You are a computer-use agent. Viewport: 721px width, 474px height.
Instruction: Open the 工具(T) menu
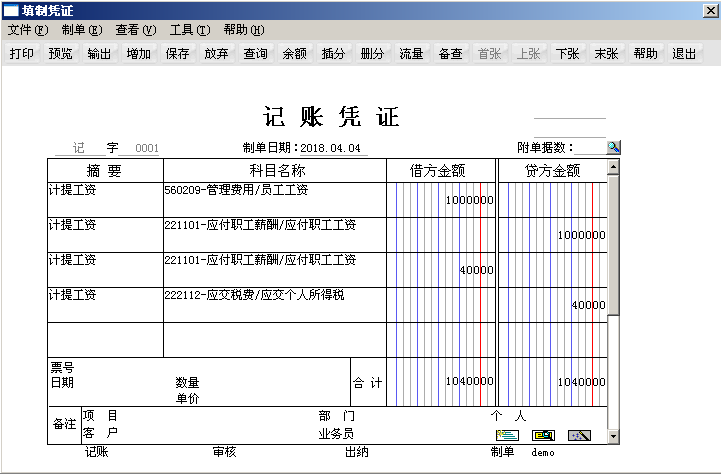[x=190, y=30]
